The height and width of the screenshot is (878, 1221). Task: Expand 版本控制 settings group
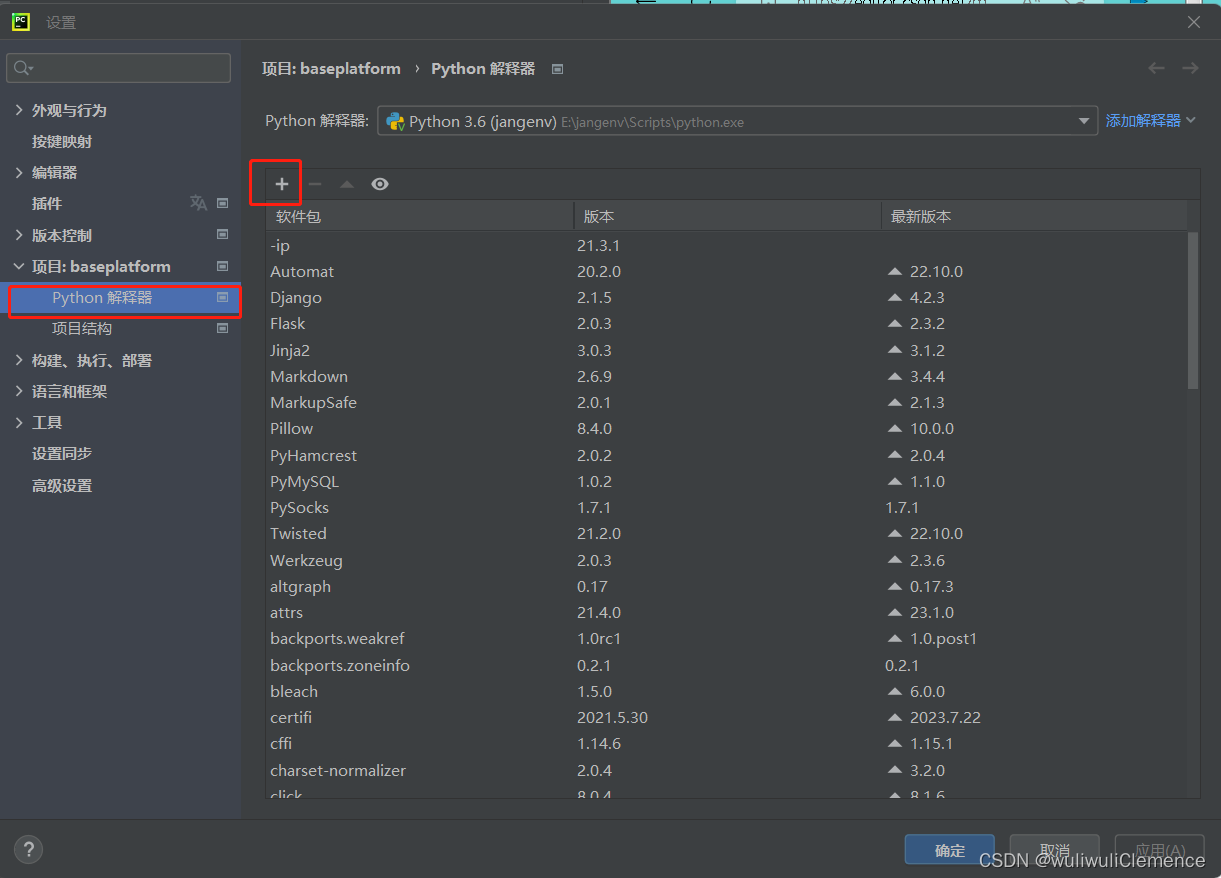point(19,235)
